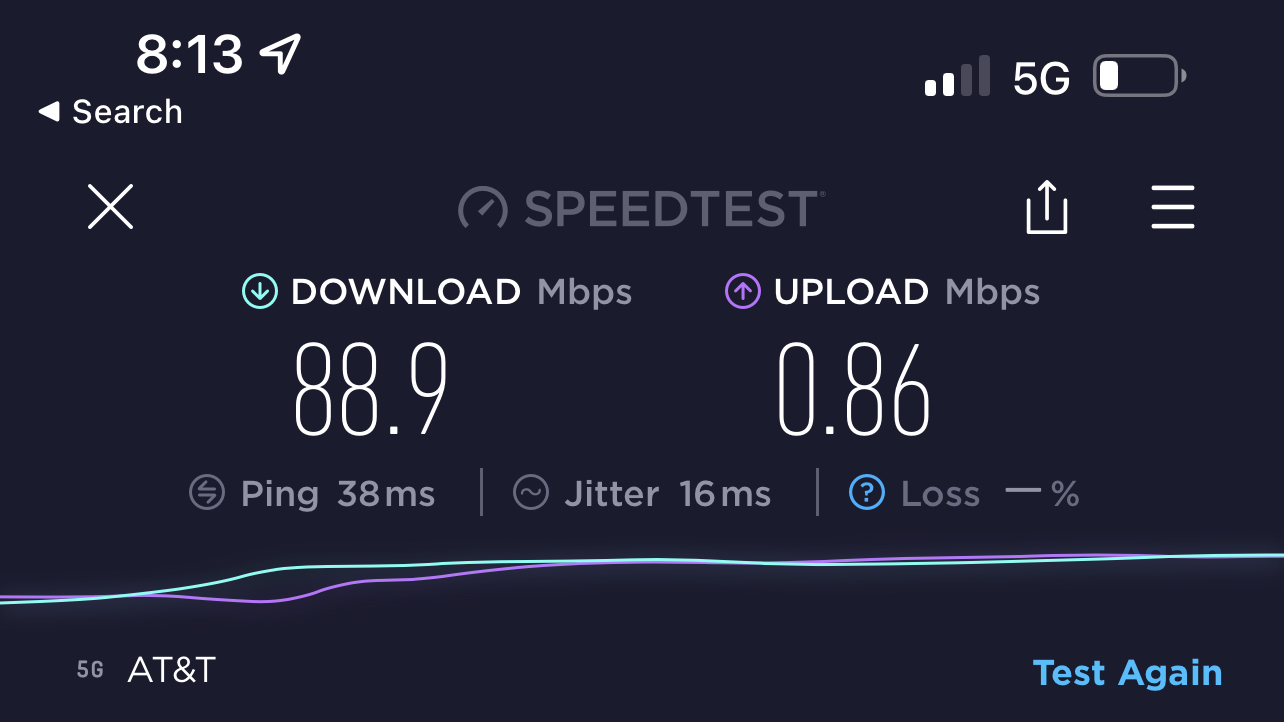Tap the download arrow icon
The image size is (1284, 722).
[x=260, y=292]
